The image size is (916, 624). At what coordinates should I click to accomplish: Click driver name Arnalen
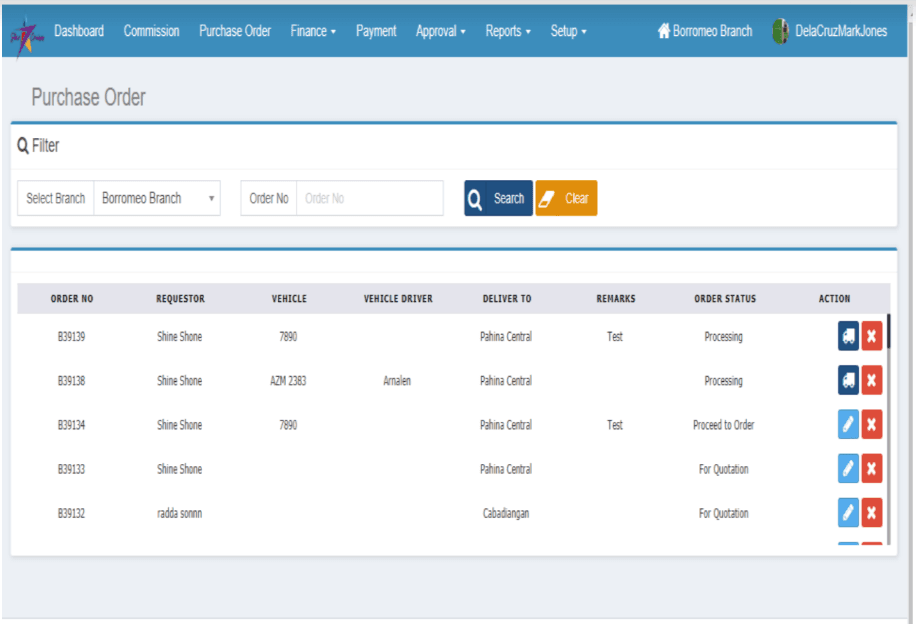(x=397, y=381)
